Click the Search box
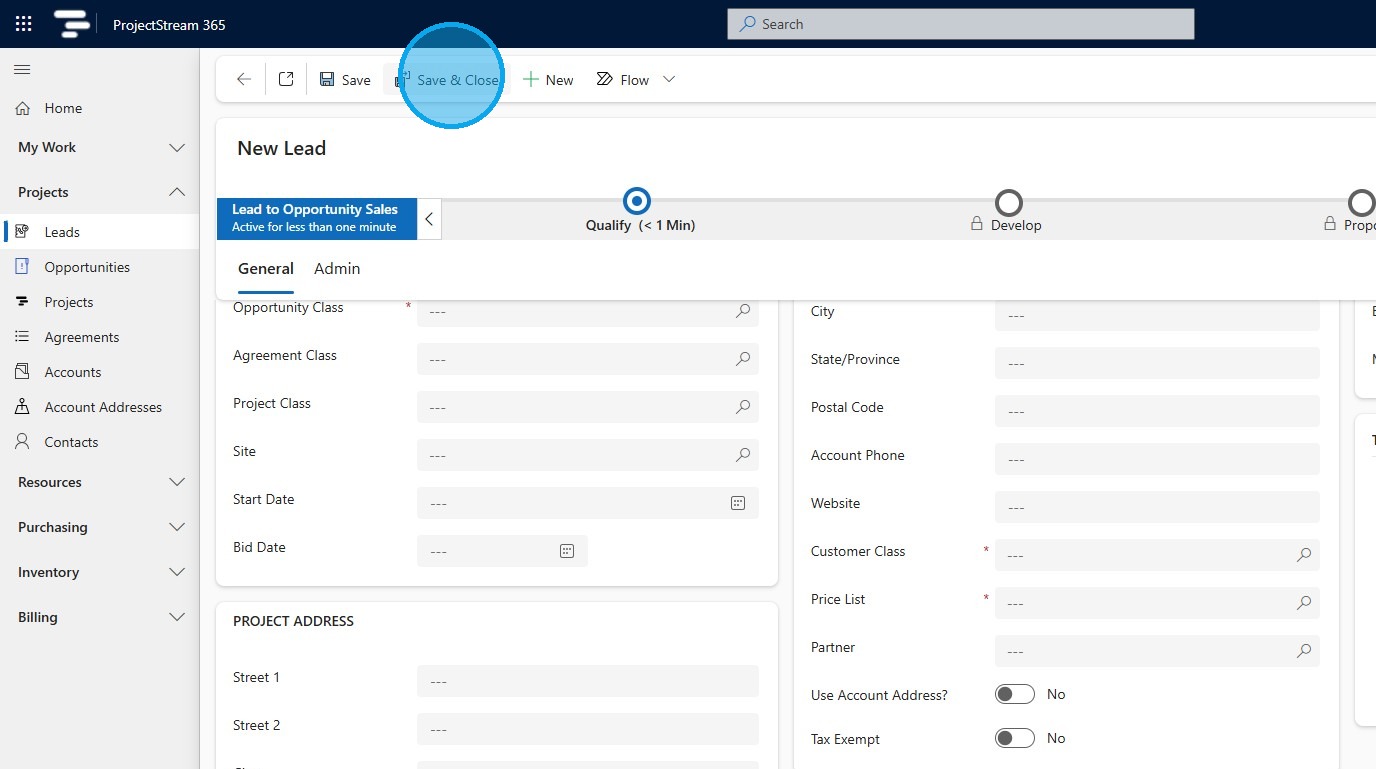 point(960,24)
